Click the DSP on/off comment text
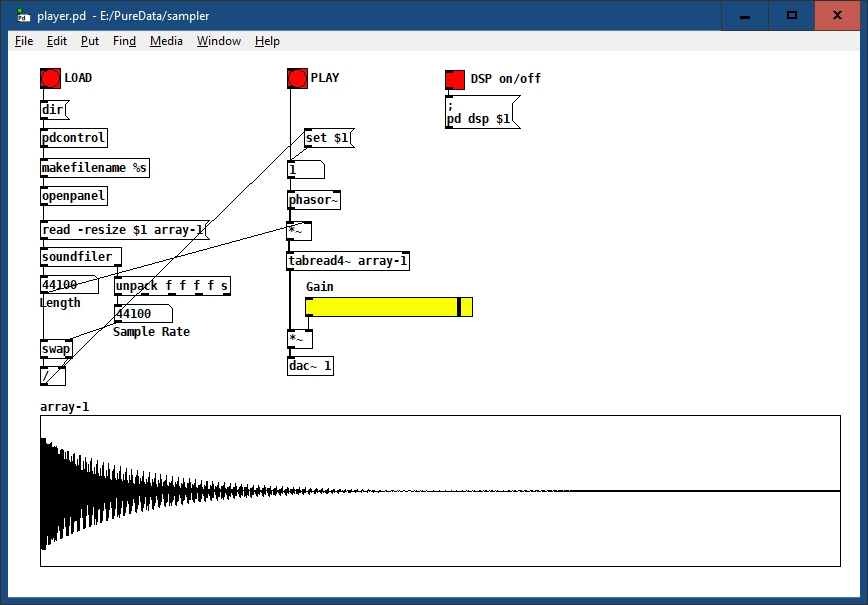 tap(505, 79)
